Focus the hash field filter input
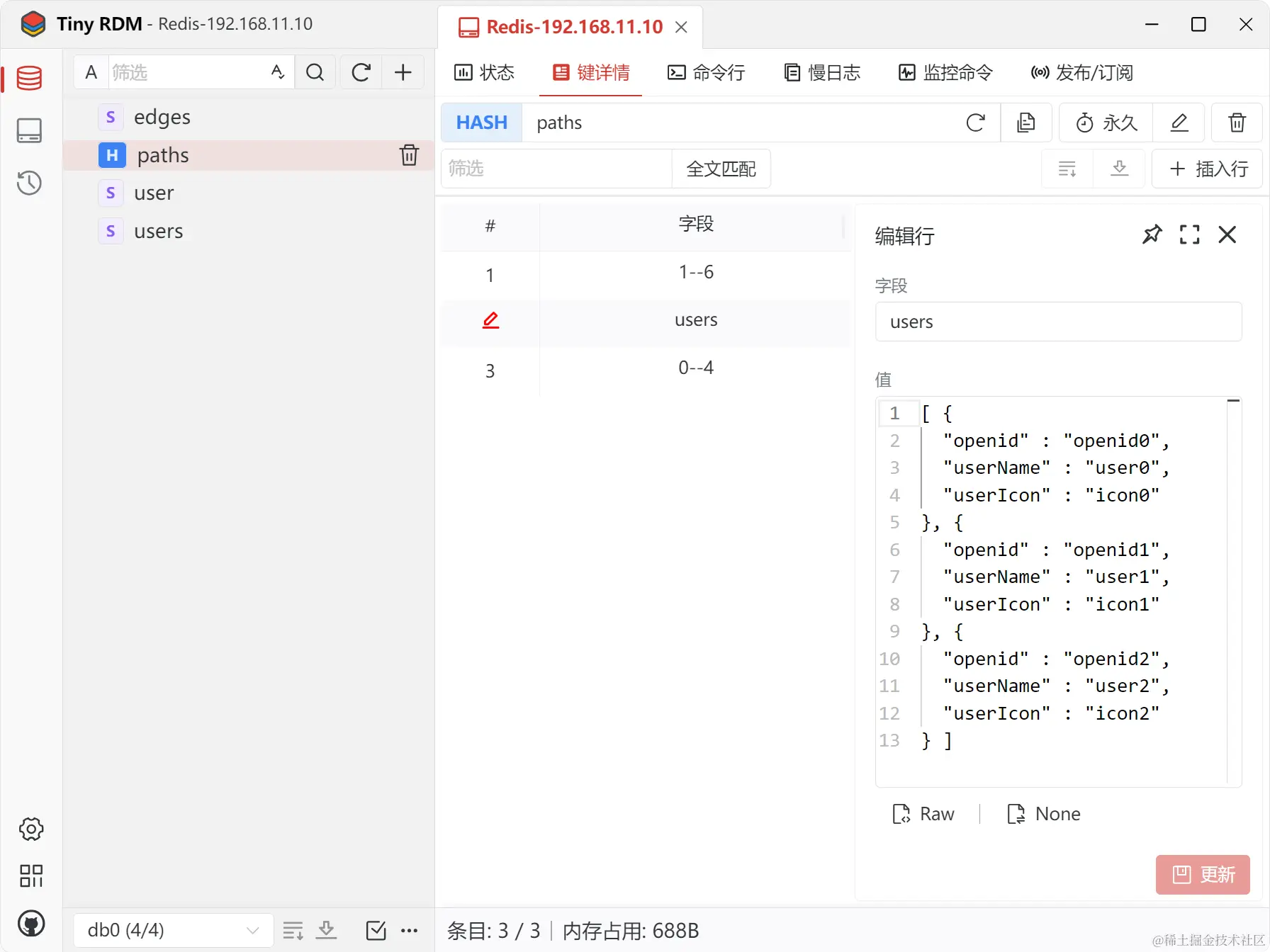Screen dimensions: 1270x952 coord(556,169)
